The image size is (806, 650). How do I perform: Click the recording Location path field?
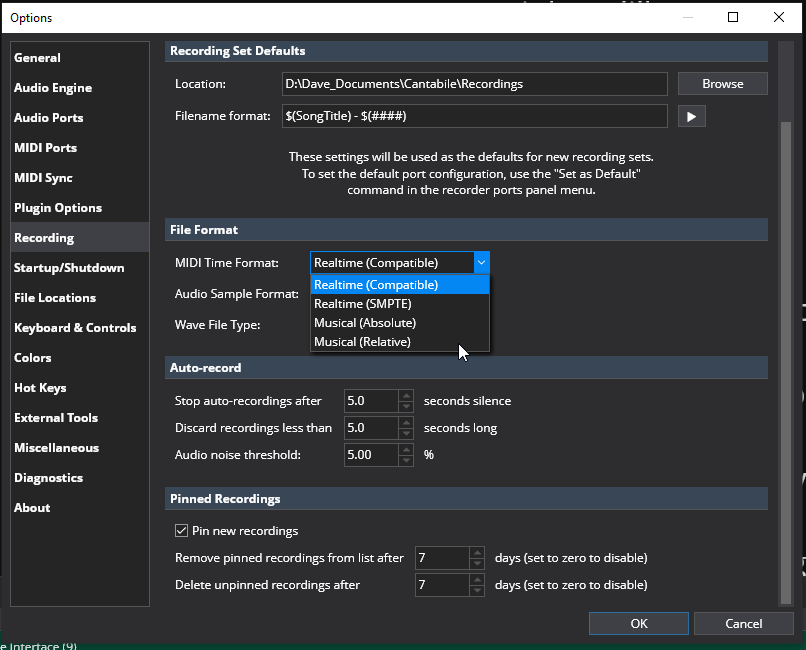click(473, 84)
